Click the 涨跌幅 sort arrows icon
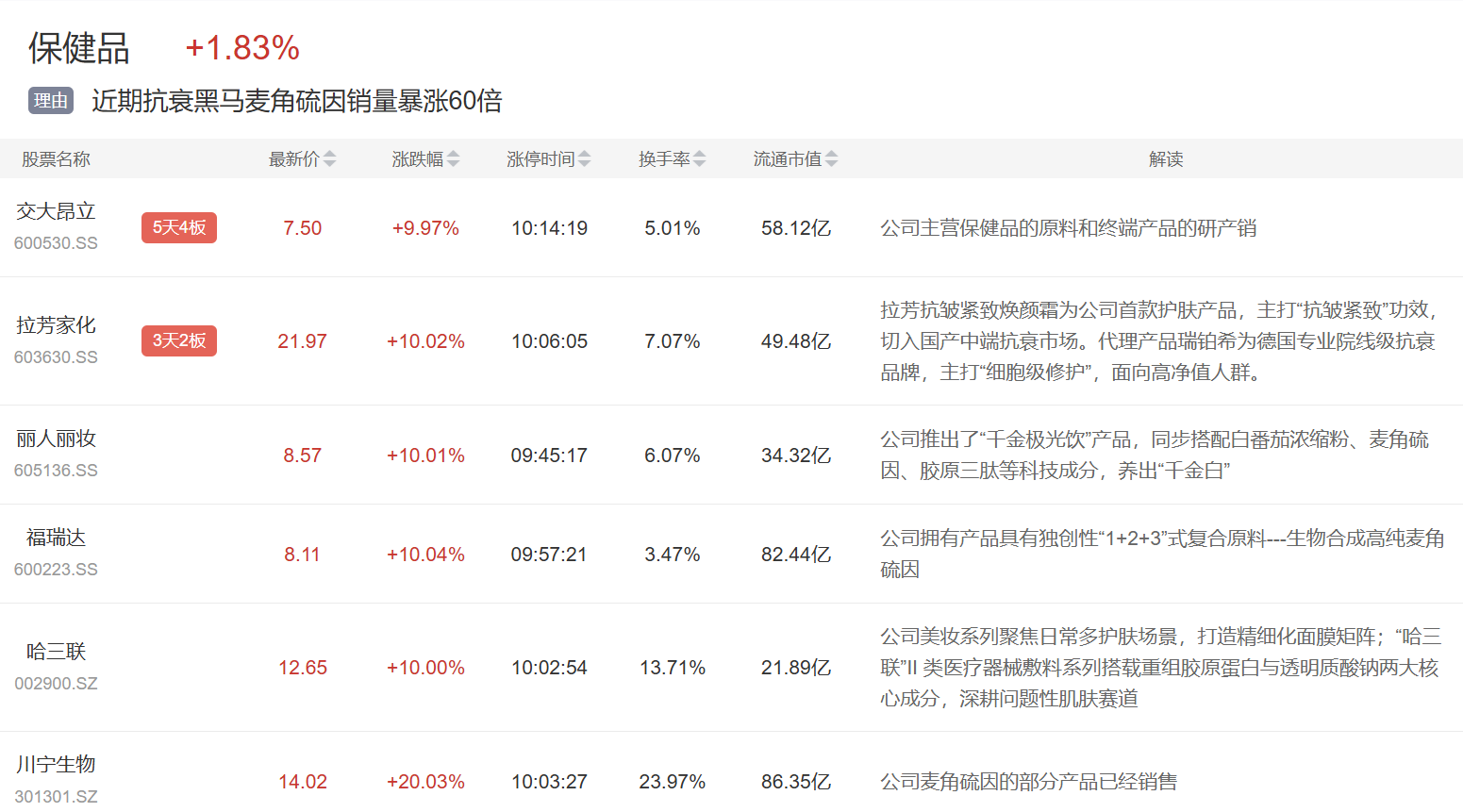Image resolution: width=1463 pixels, height=812 pixels. click(x=453, y=159)
